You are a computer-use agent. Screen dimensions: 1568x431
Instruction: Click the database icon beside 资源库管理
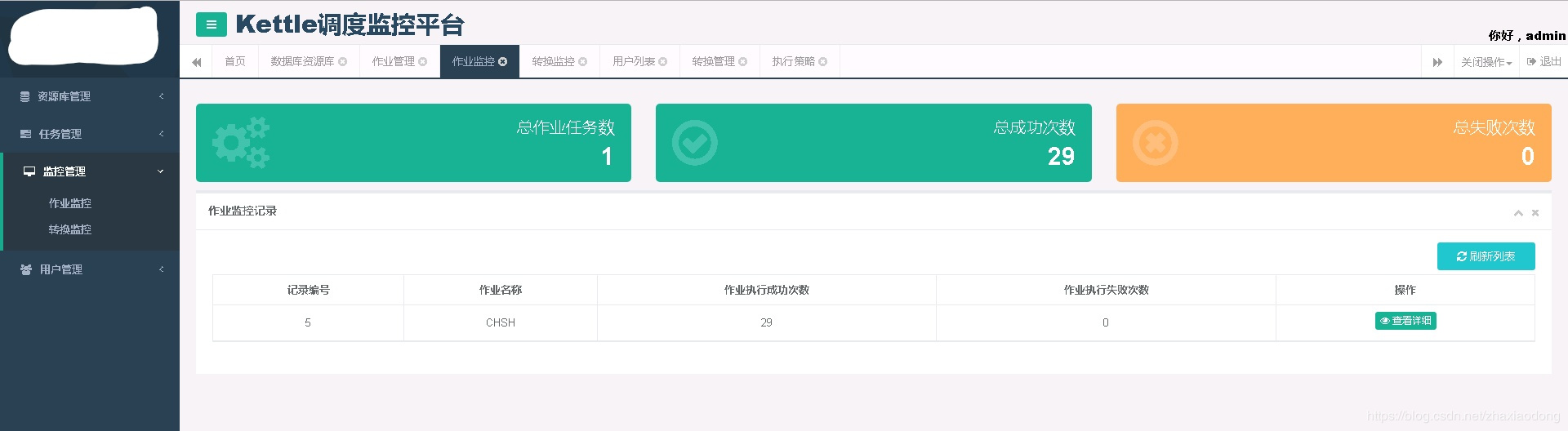25,96
